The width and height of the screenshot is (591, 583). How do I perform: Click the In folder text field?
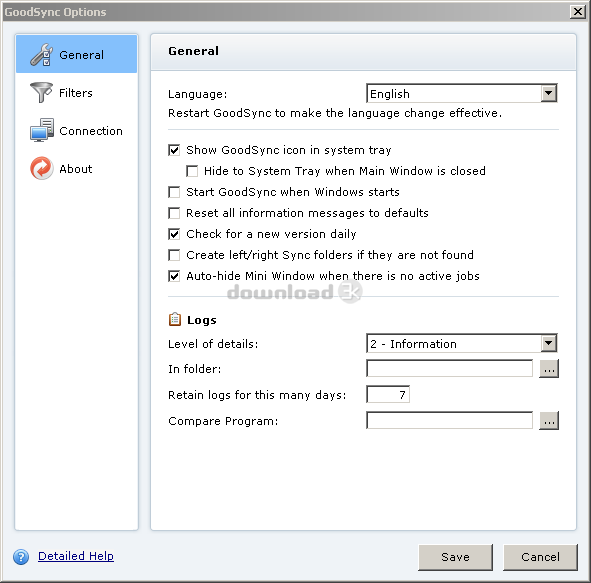click(x=449, y=369)
